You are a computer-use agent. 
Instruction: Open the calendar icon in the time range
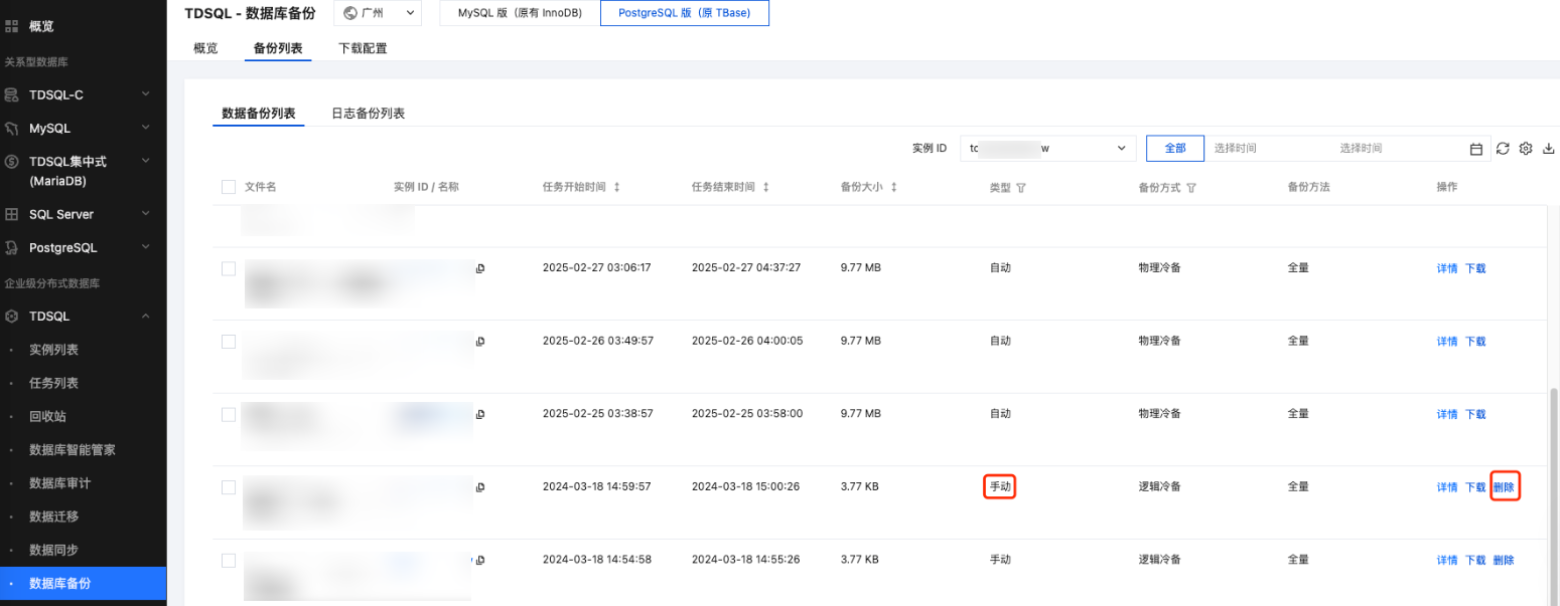1476,149
